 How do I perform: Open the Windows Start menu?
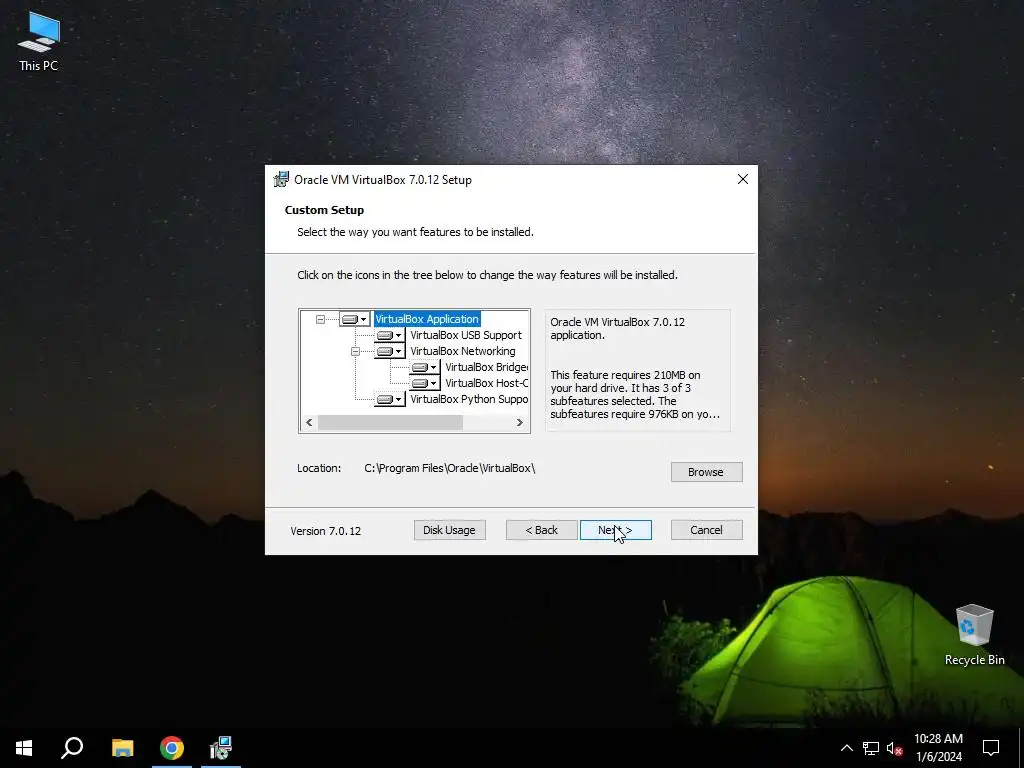point(24,748)
